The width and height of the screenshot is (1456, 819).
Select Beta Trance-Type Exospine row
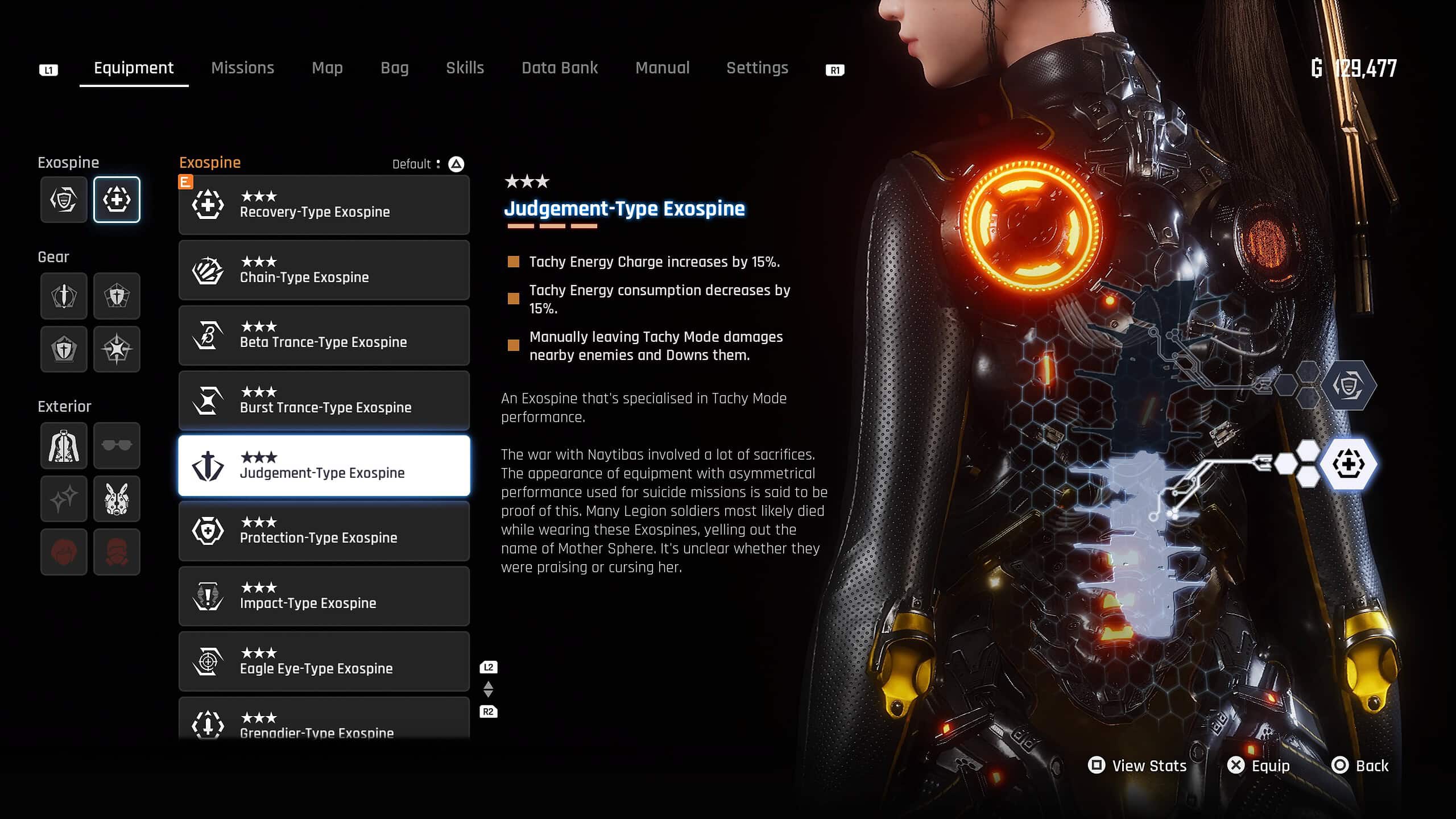[324, 336]
